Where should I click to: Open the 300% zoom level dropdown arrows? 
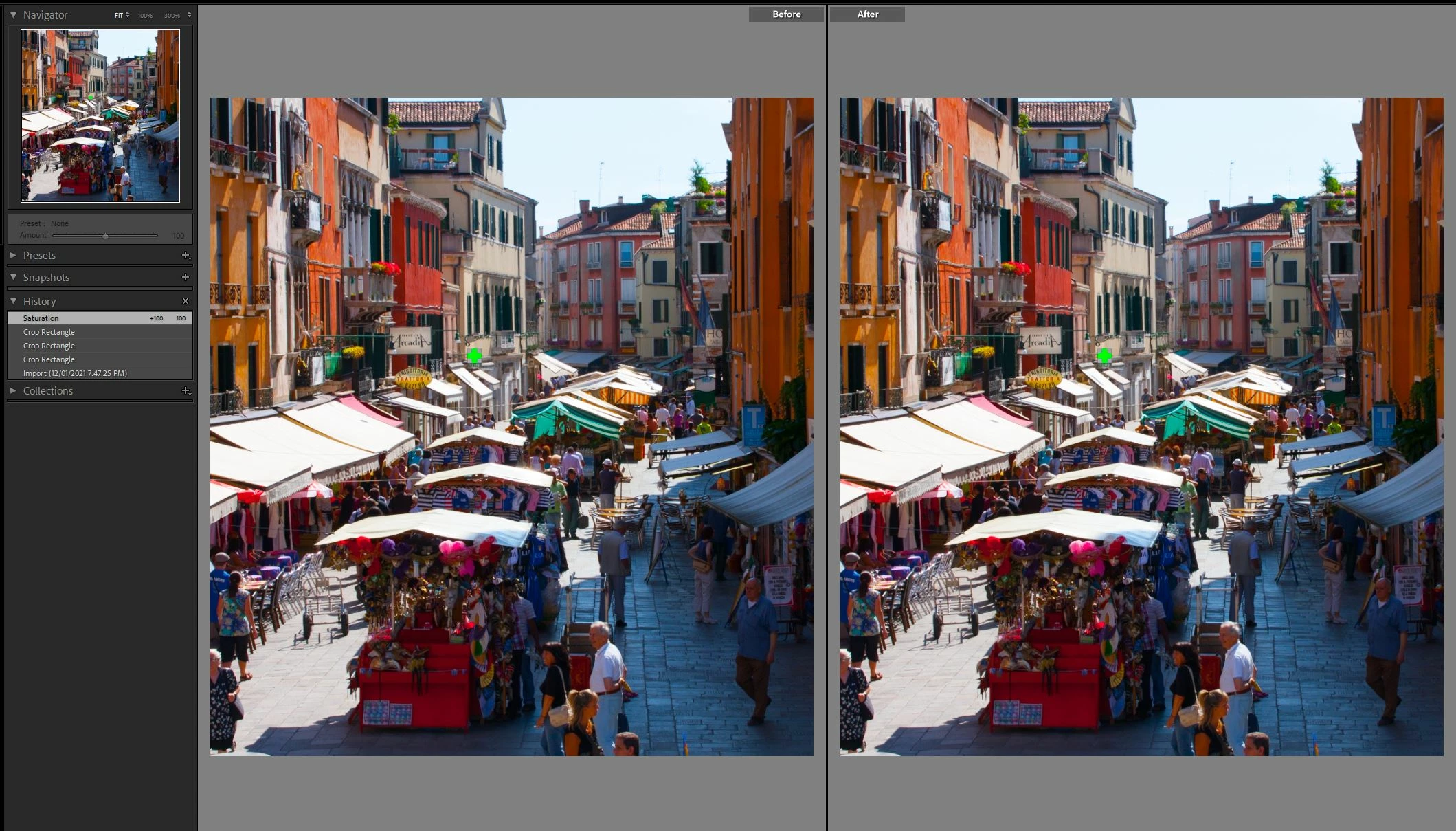pyautogui.click(x=189, y=14)
